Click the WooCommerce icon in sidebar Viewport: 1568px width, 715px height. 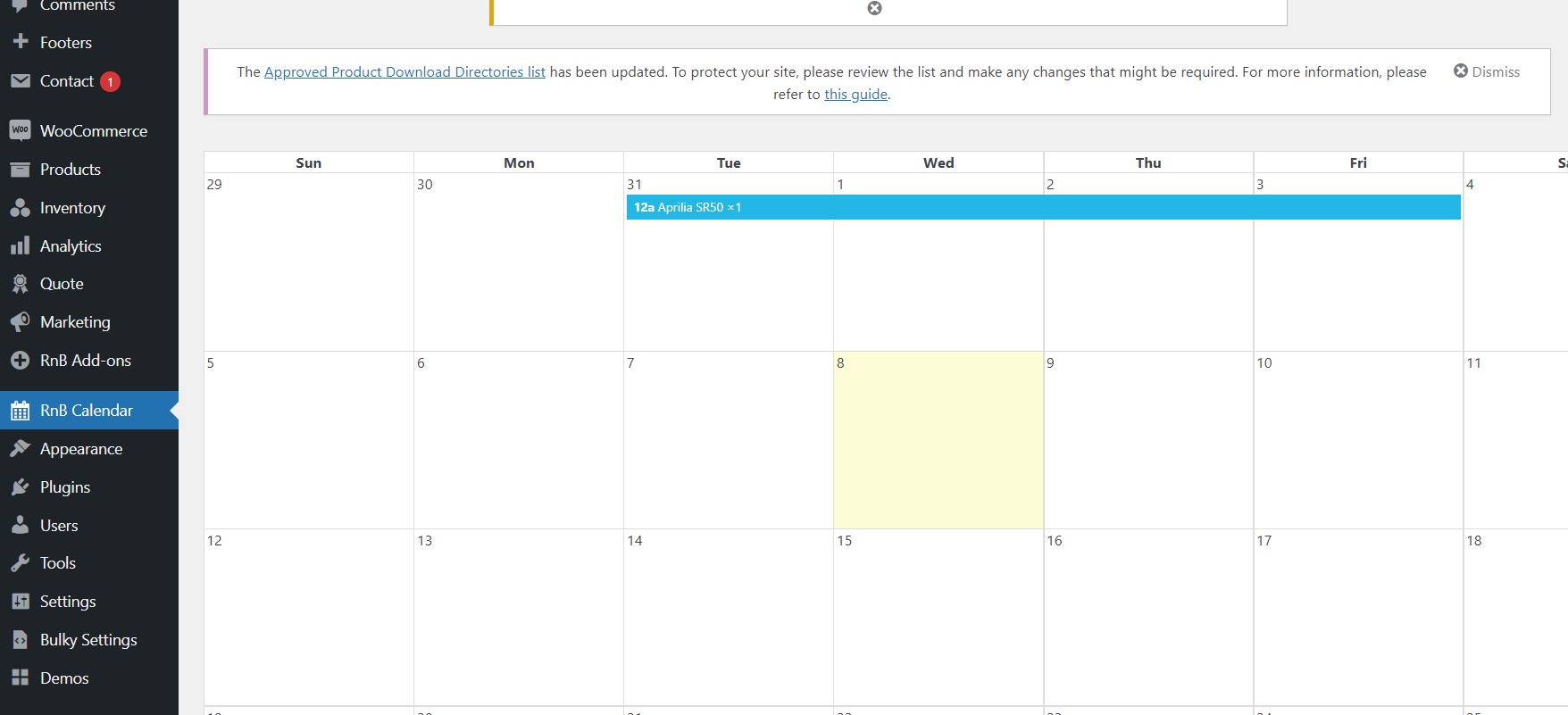point(20,130)
